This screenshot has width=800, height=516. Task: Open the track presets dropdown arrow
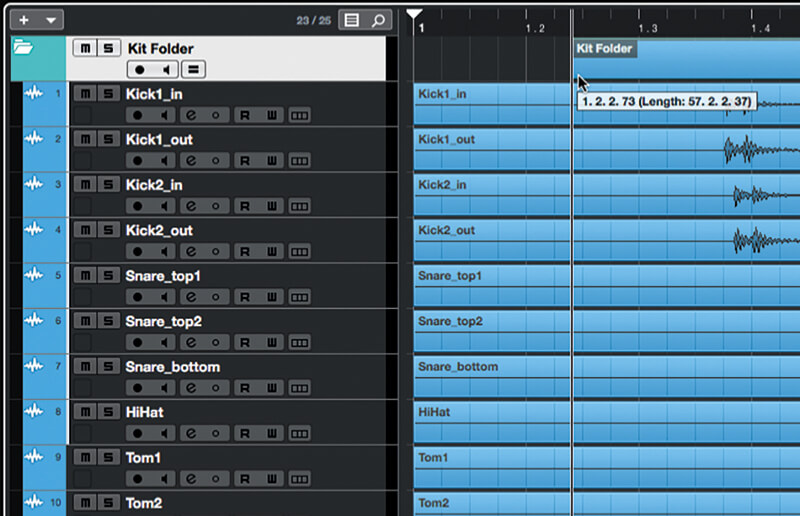coord(51,20)
